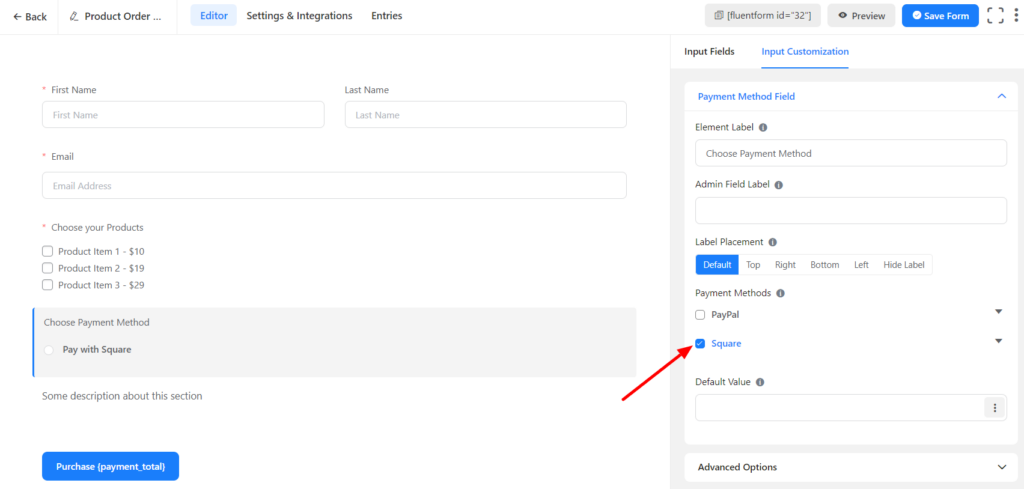Switch to the Editor tab
The width and height of the screenshot is (1024, 489).
click(214, 16)
